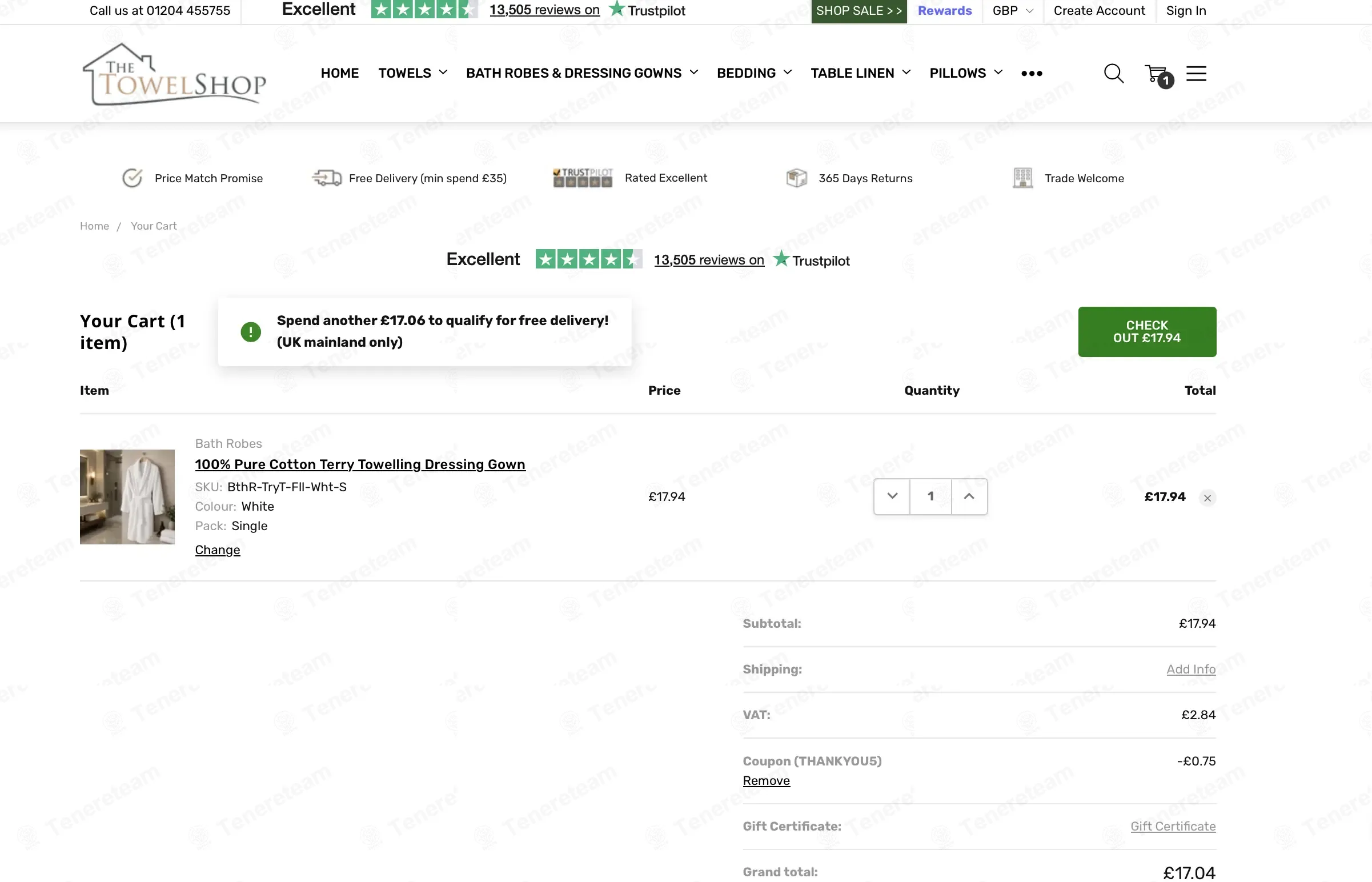This screenshot has width=1372, height=882.
Task: Click the Home breadcrumb link
Action: point(94,226)
